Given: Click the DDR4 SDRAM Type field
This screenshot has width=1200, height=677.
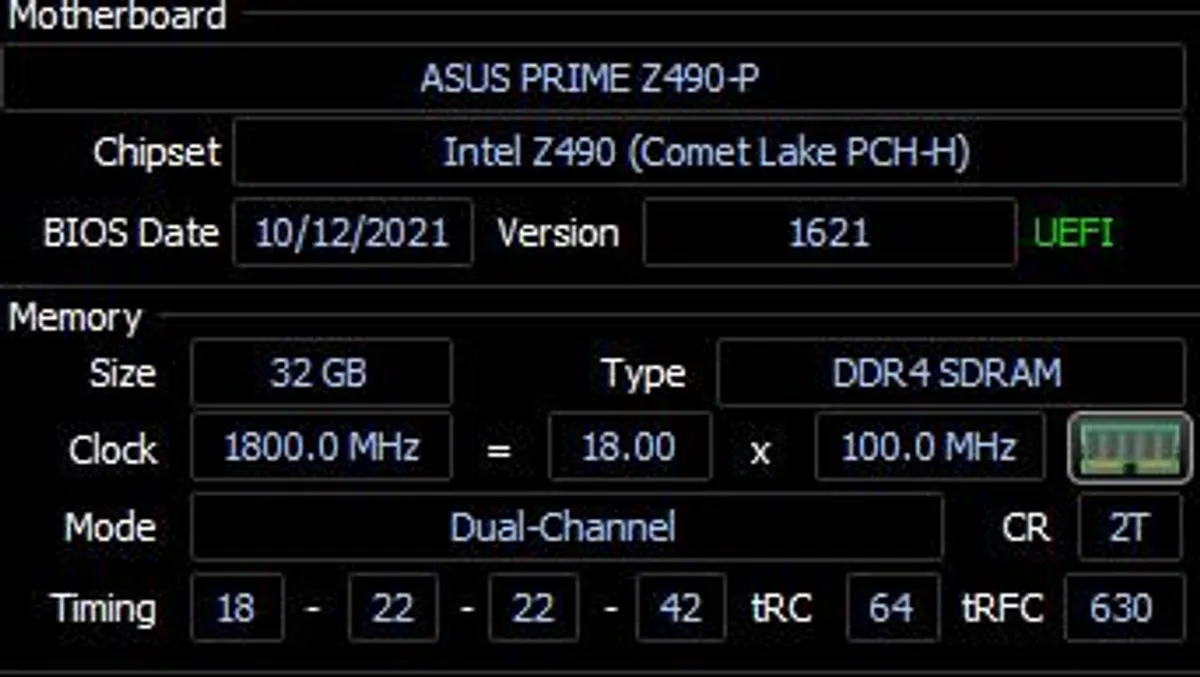Looking at the screenshot, I should click(952, 372).
